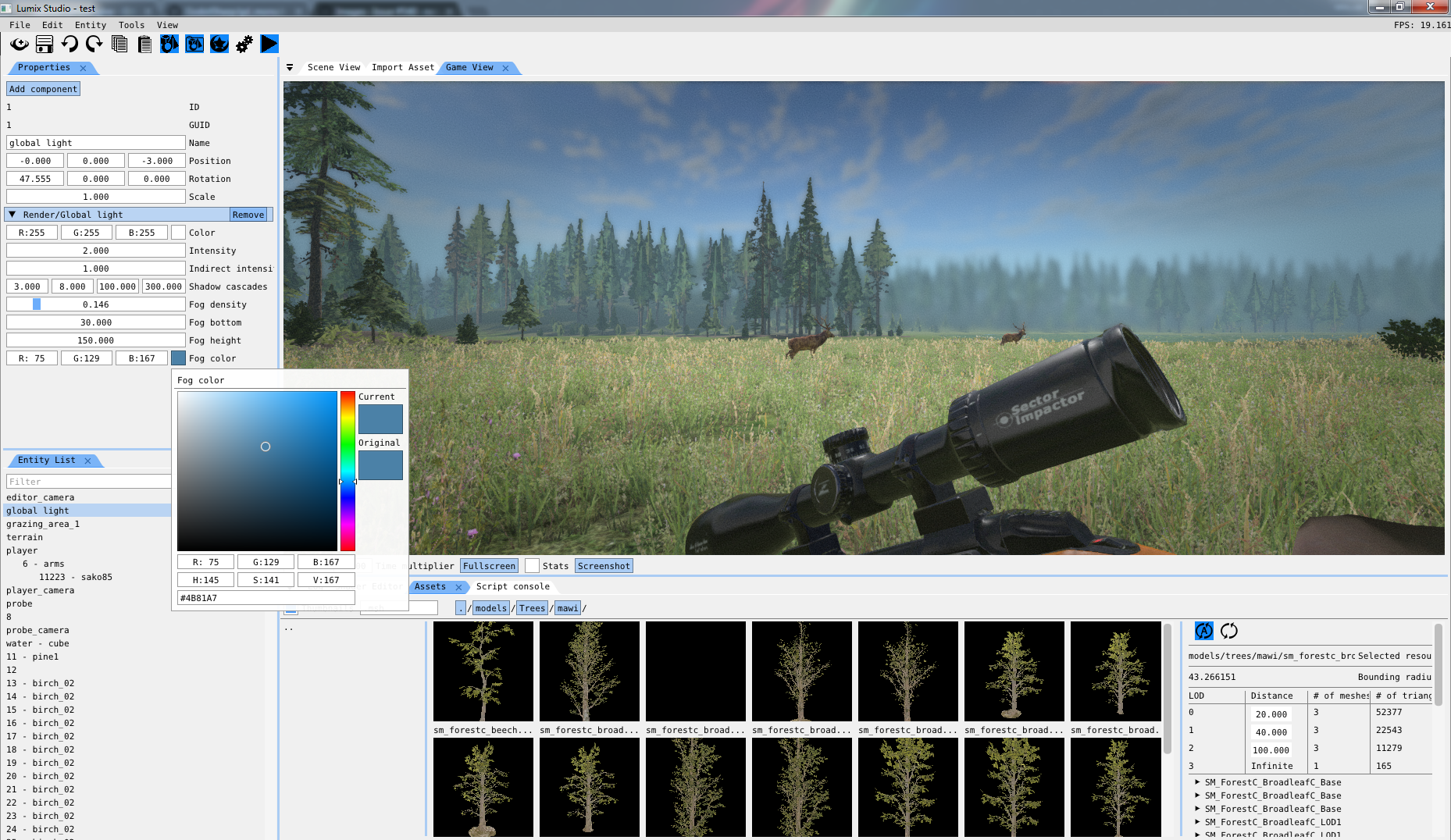Click the Fog density slider
The image size is (1451, 840).
(95, 304)
